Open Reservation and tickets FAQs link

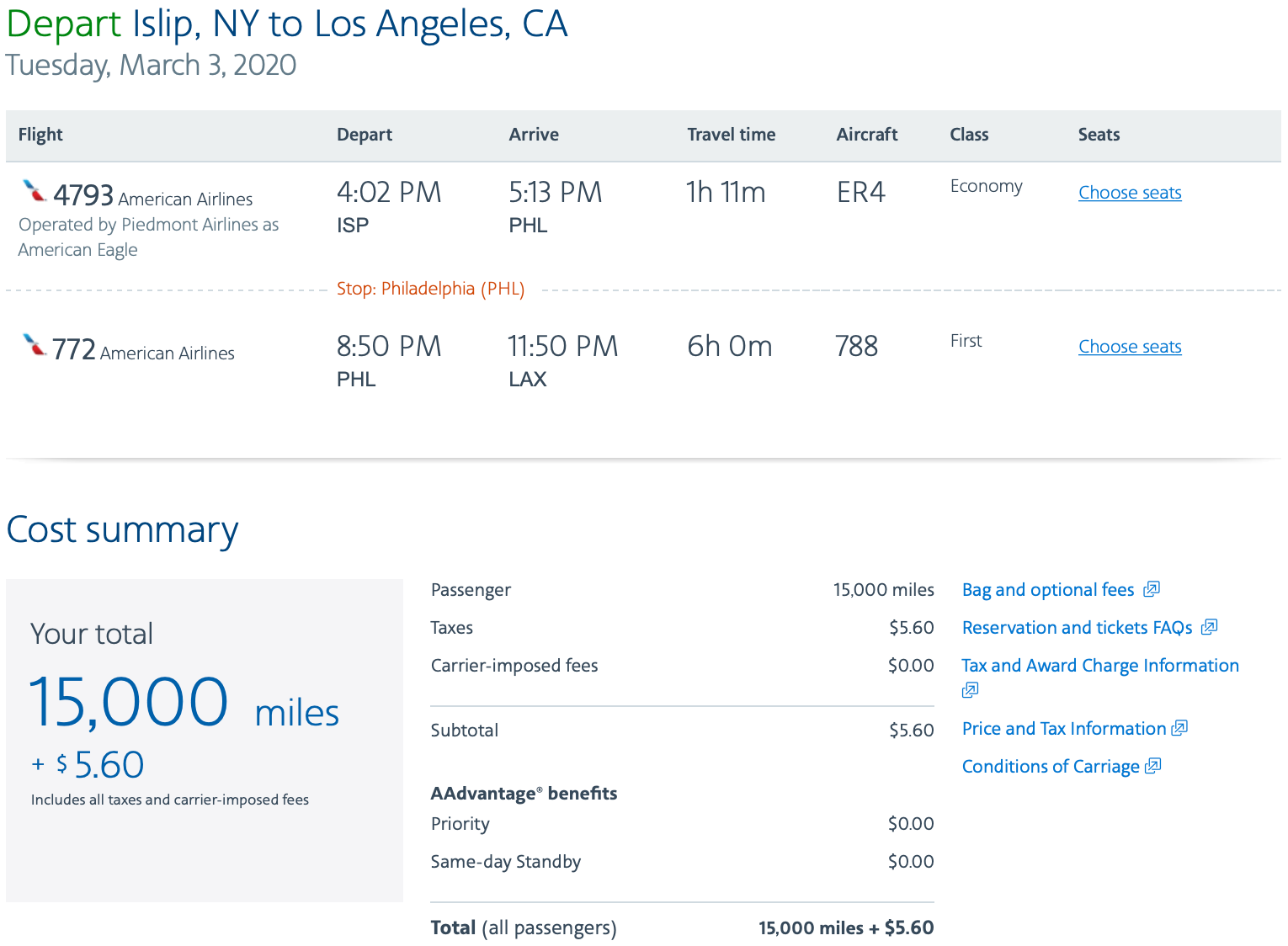click(x=1077, y=628)
